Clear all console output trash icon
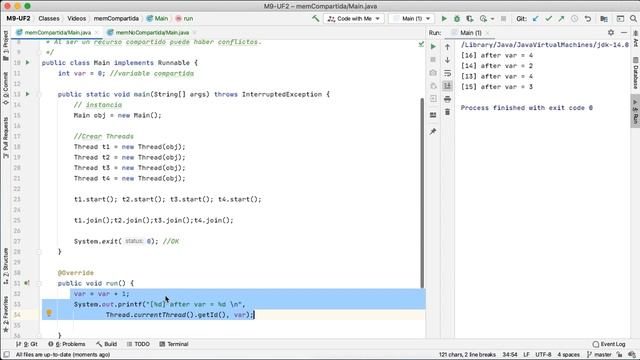This screenshot has width=640, height=360. (x=447, y=112)
